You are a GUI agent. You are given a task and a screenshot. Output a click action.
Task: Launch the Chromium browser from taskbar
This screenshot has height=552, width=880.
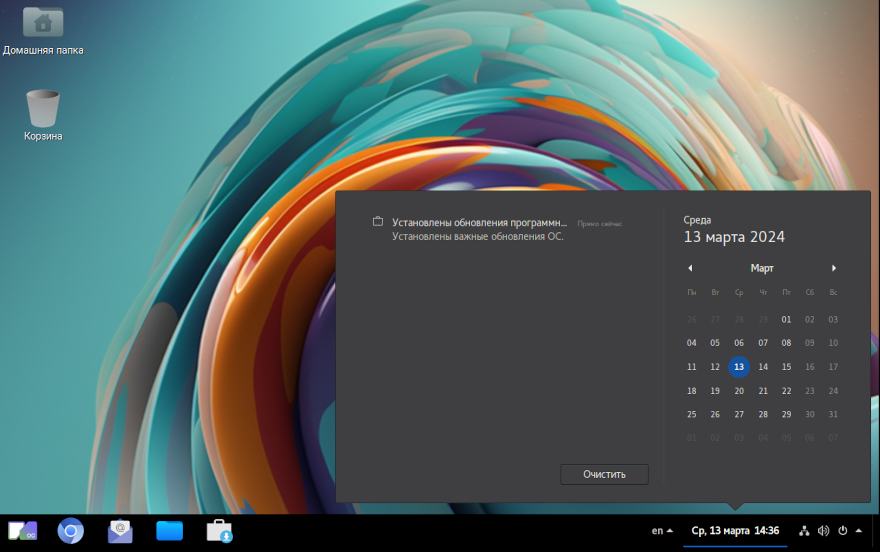(70, 531)
